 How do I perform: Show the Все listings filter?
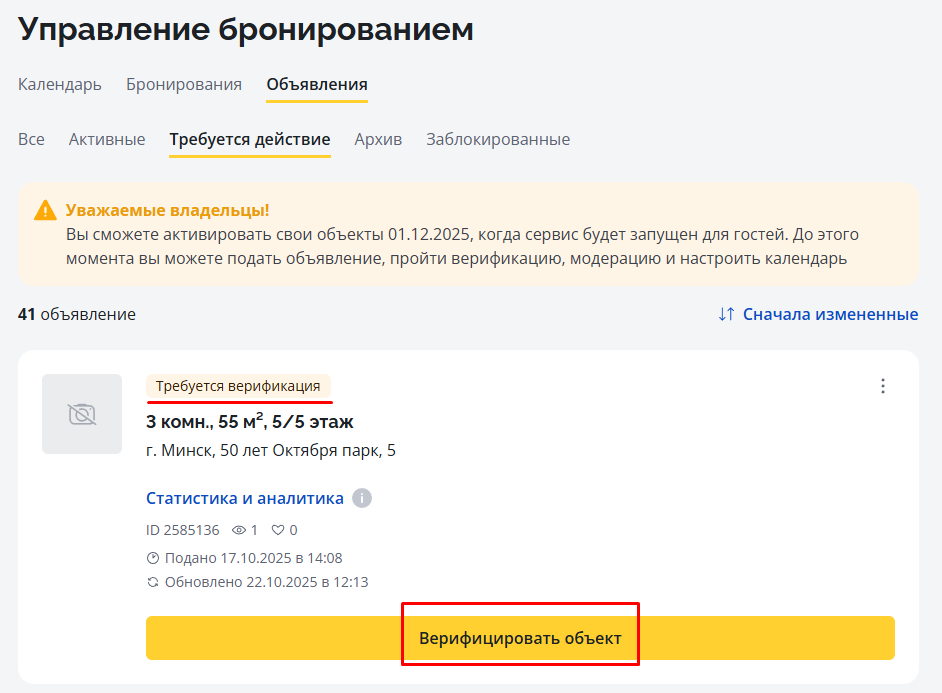[31, 139]
